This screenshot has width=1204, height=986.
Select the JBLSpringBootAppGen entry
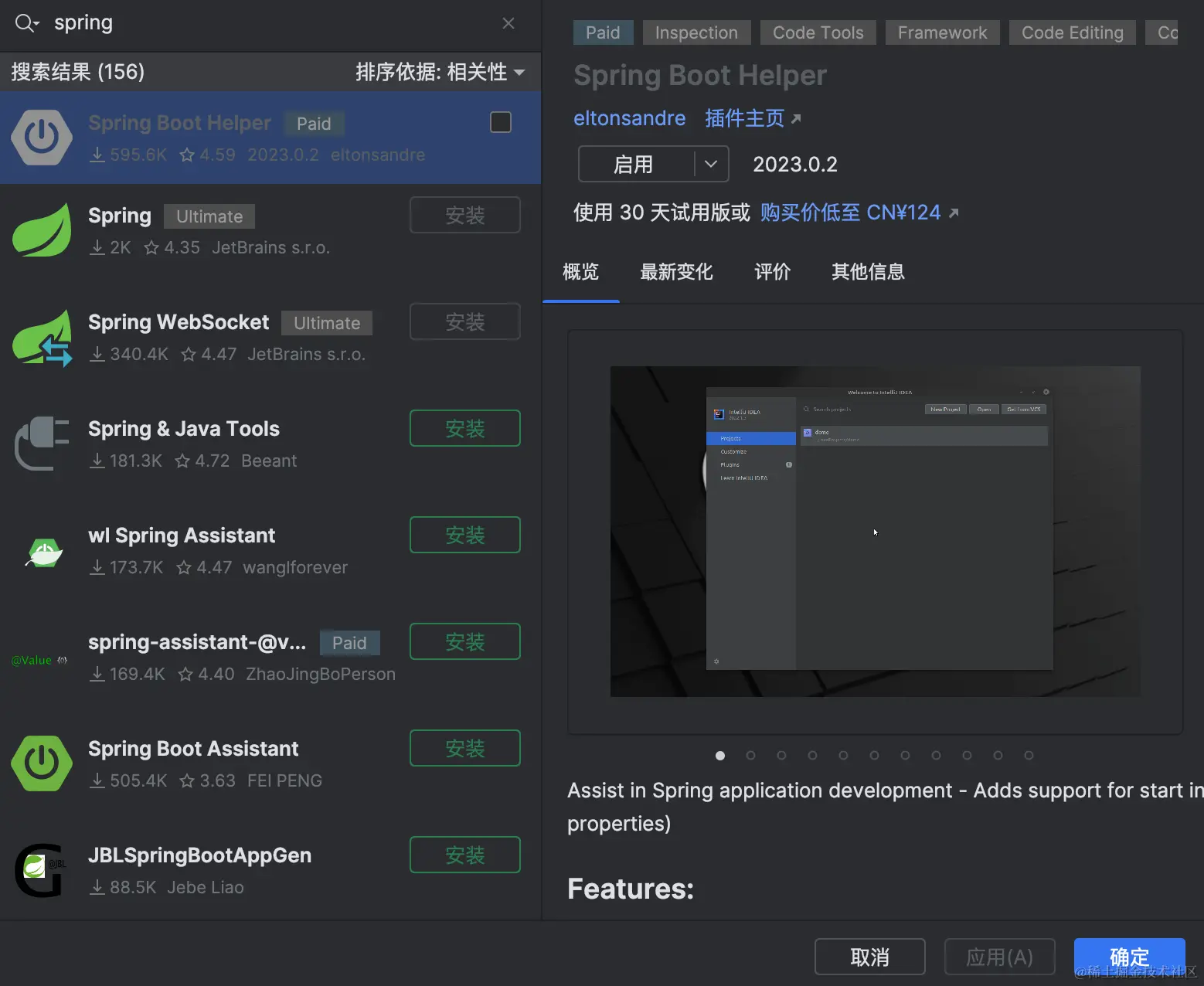270,870
